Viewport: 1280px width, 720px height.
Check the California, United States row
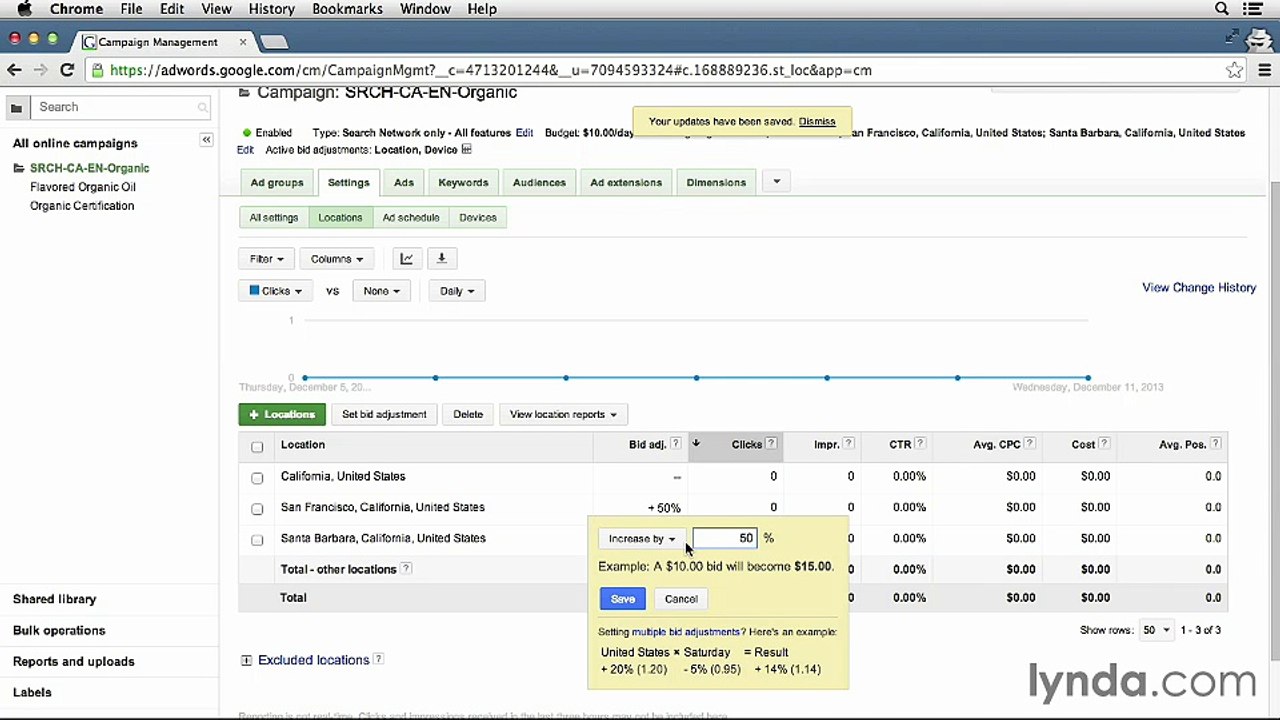(257, 478)
